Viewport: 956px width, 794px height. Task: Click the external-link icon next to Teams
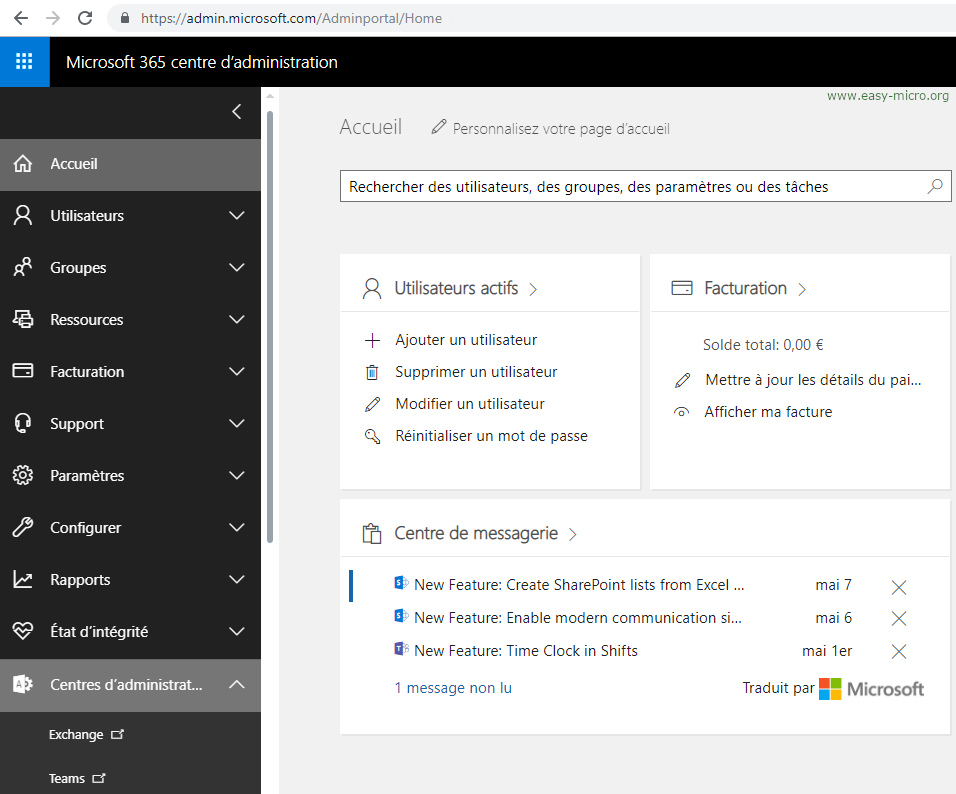pyautogui.click(x=99, y=778)
